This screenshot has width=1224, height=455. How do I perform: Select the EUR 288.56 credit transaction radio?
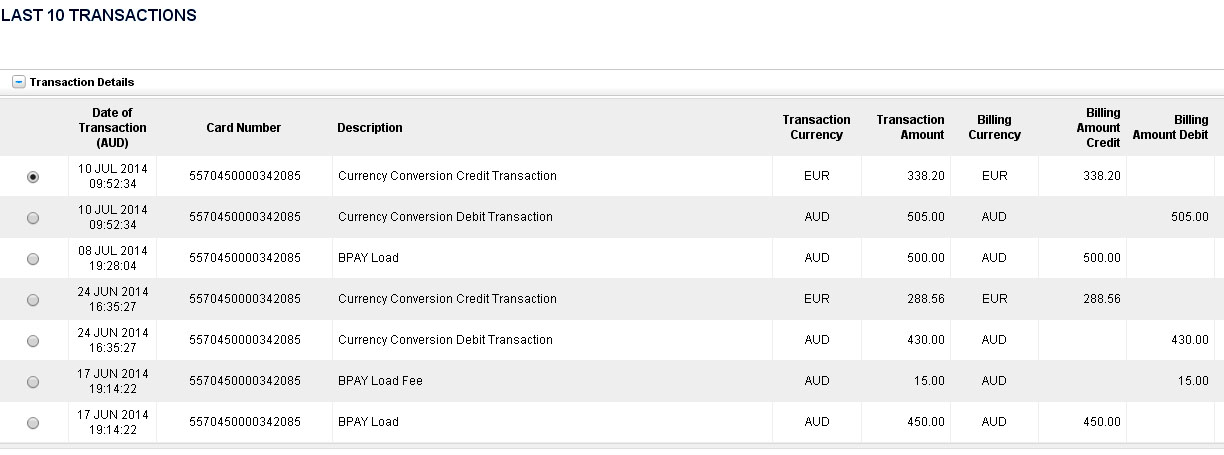coord(33,299)
